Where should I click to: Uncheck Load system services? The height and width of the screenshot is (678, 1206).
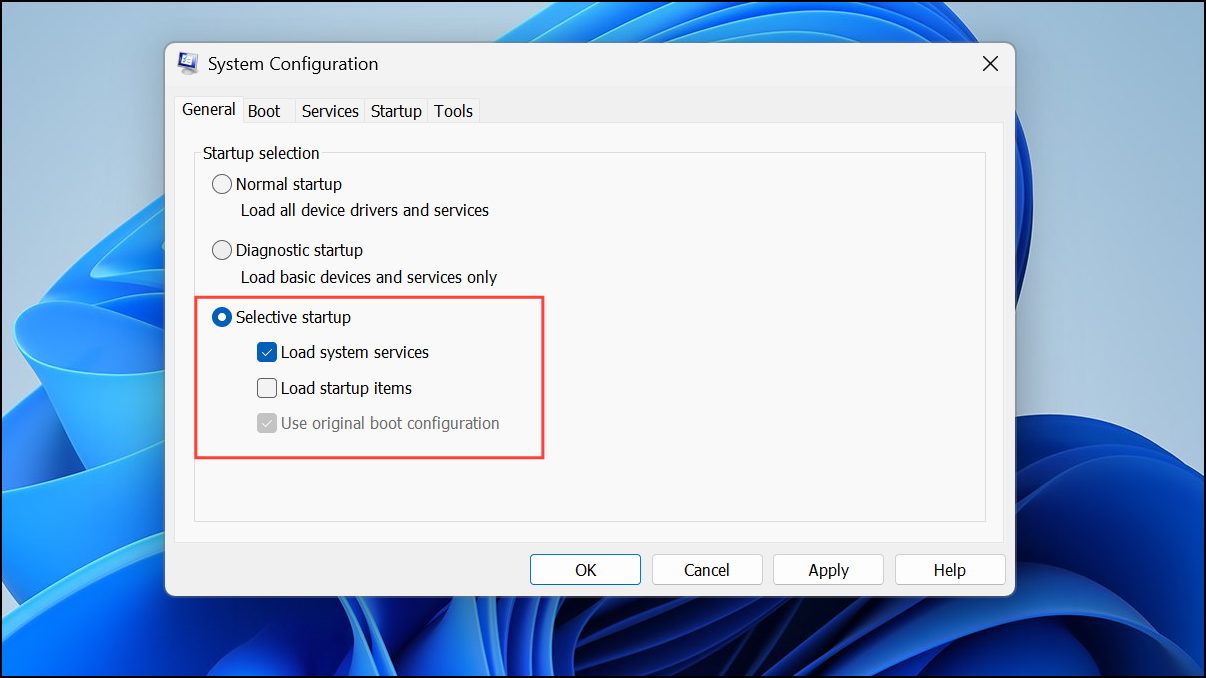coord(267,352)
